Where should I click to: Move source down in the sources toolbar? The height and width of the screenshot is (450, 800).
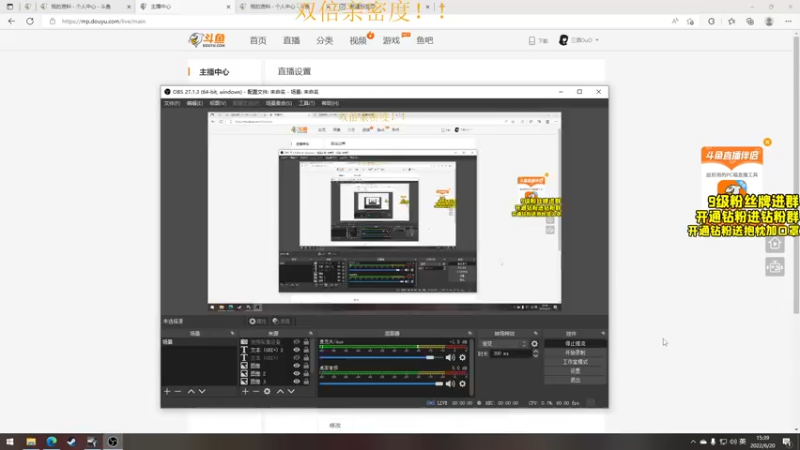click(x=291, y=391)
